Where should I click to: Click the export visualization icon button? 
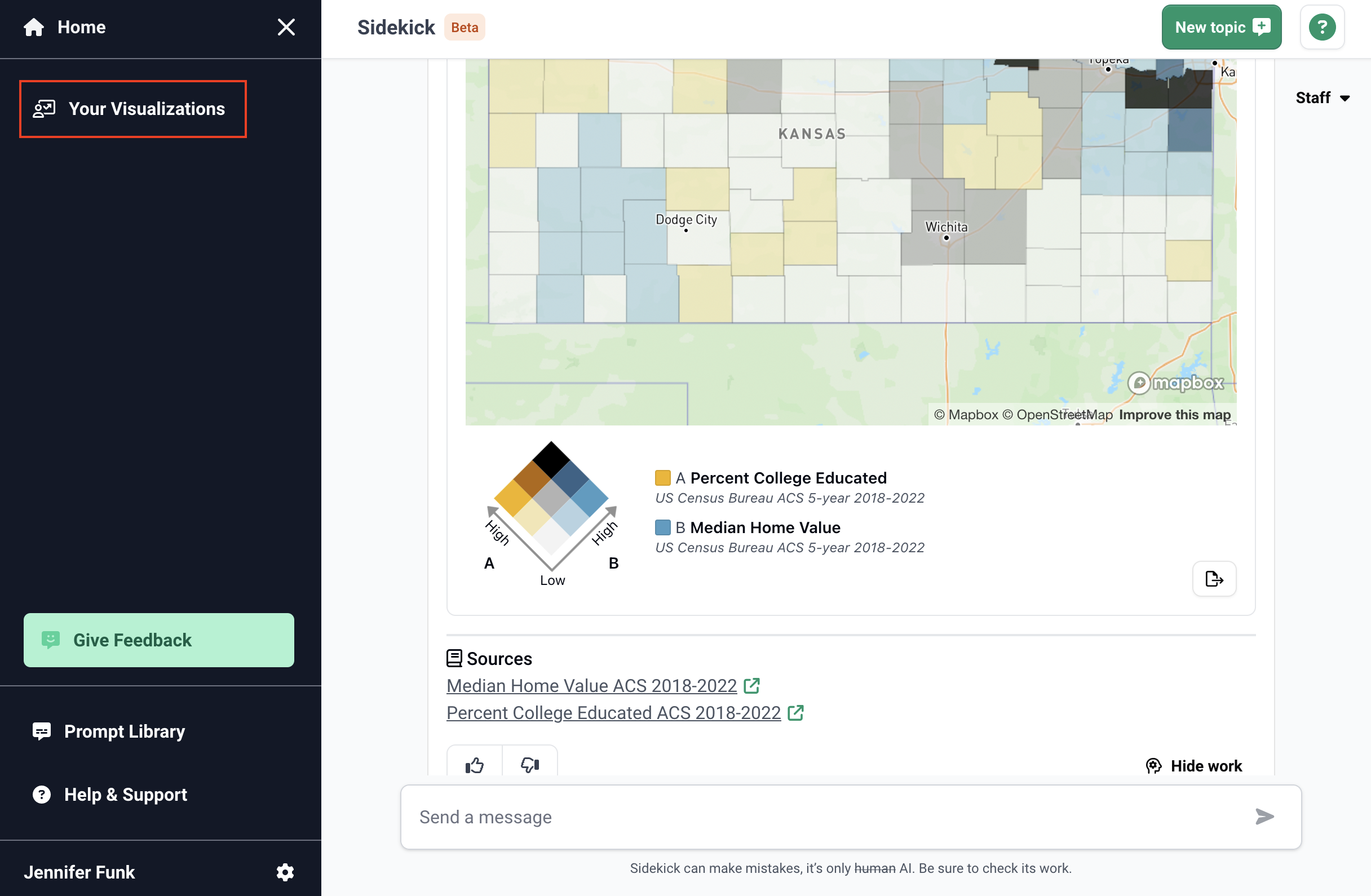pos(1214,578)
